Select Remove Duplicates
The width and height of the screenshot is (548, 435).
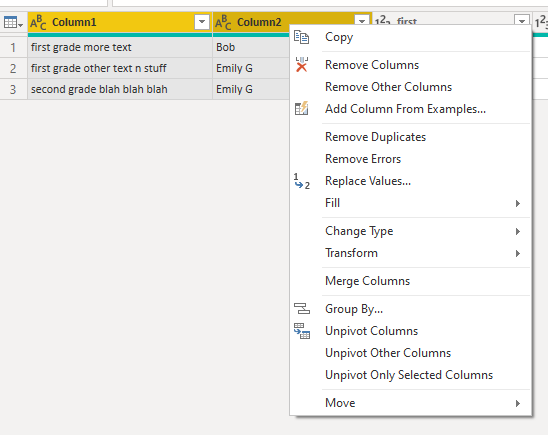click(x=411, y=137)
